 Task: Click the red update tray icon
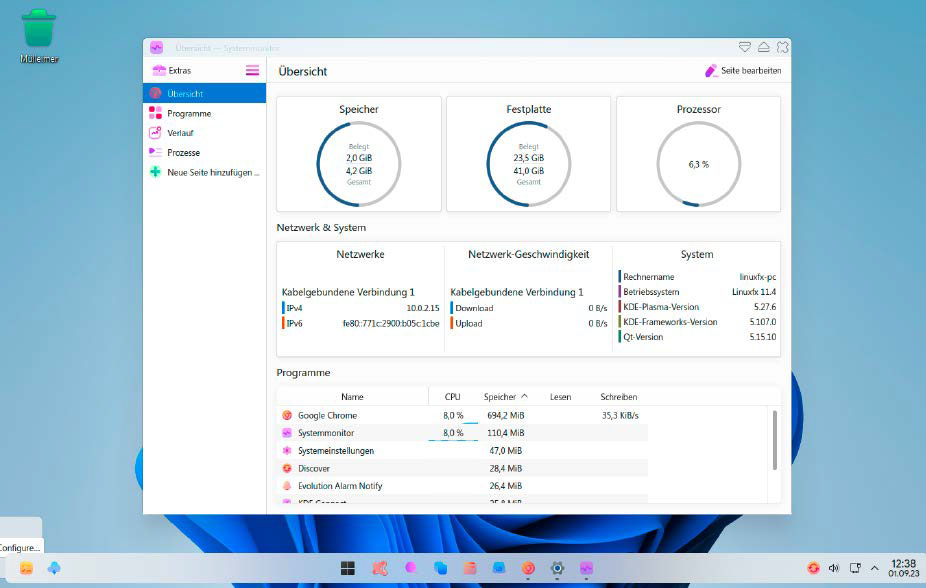click(x=813, y=568)
